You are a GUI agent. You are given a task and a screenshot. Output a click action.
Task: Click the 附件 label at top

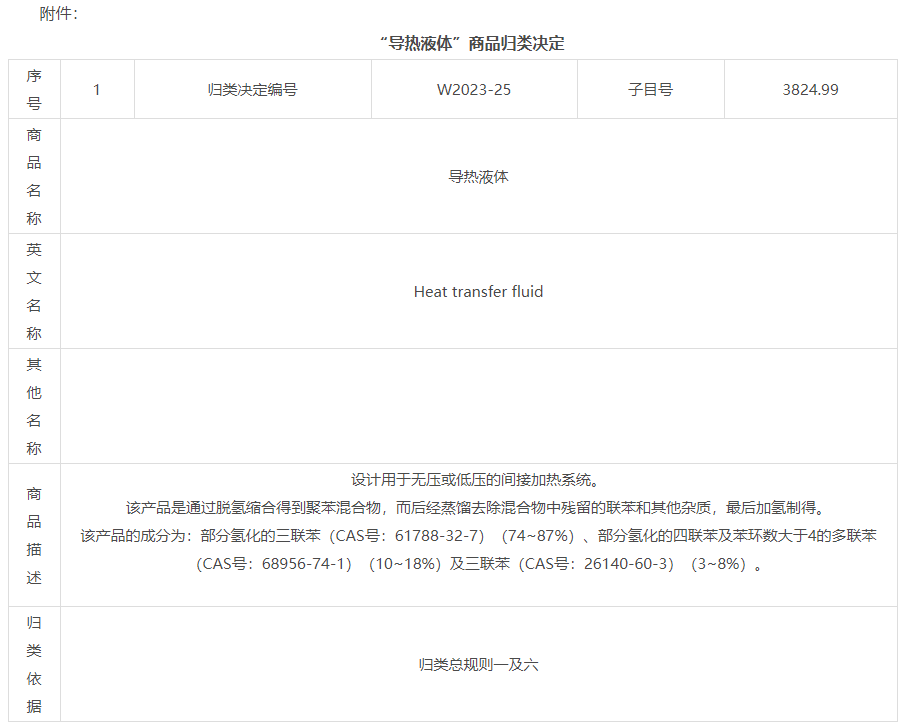58,13
